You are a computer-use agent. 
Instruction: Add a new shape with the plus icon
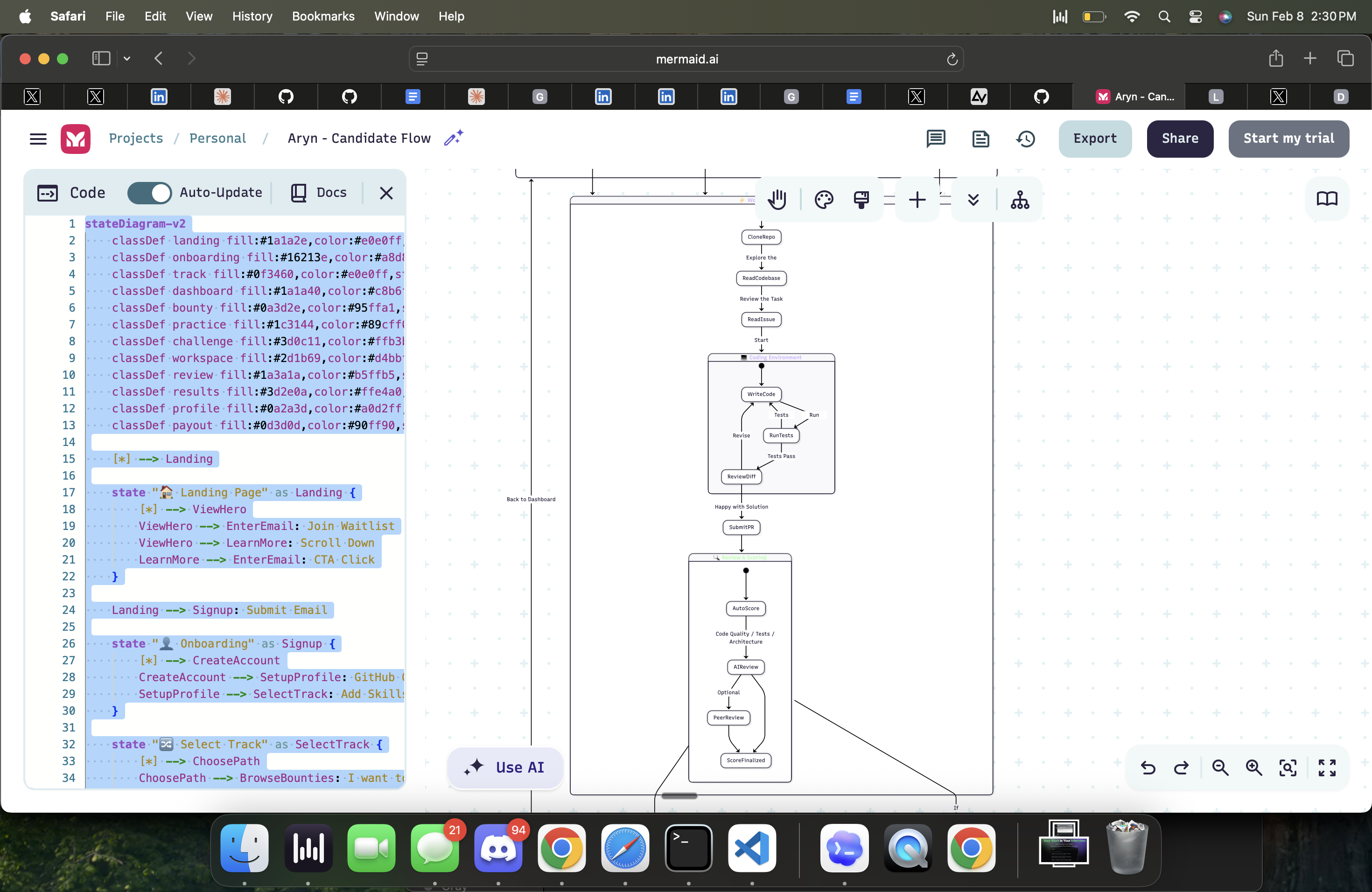[x=917, y=200]
